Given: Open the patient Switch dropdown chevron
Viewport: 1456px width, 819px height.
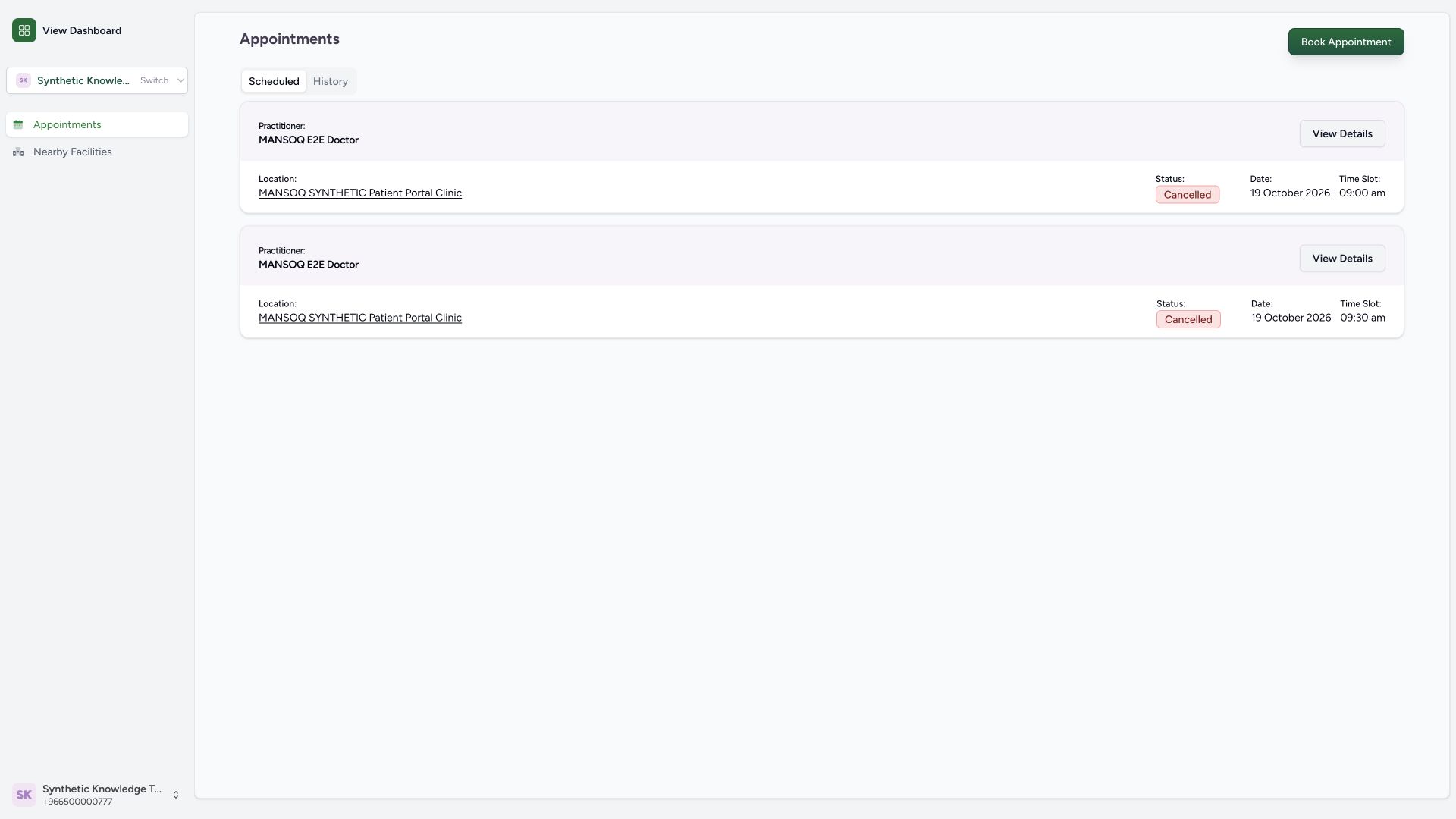Looking at the screenshot, I should [180, 80].
